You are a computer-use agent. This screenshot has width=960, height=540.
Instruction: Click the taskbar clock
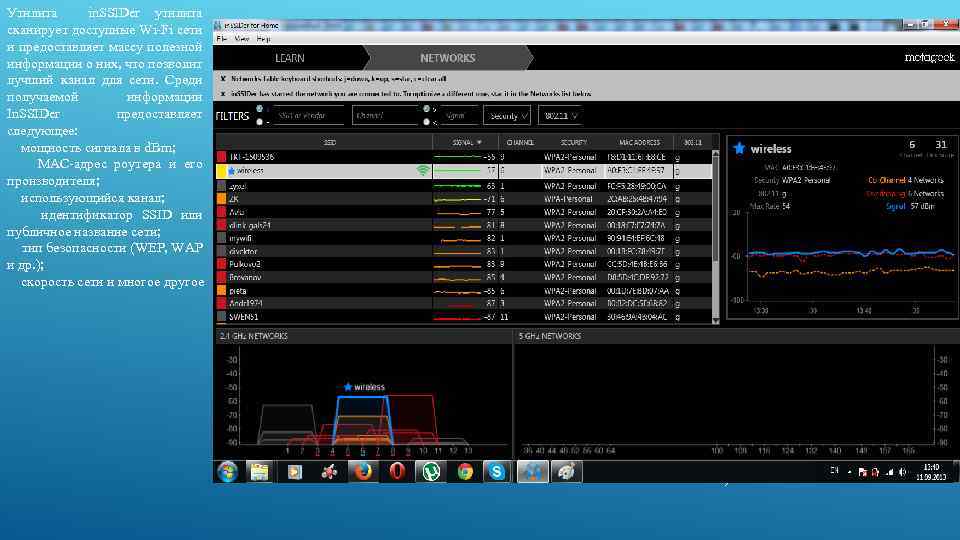pyautogui.click(x=932, y=471)
